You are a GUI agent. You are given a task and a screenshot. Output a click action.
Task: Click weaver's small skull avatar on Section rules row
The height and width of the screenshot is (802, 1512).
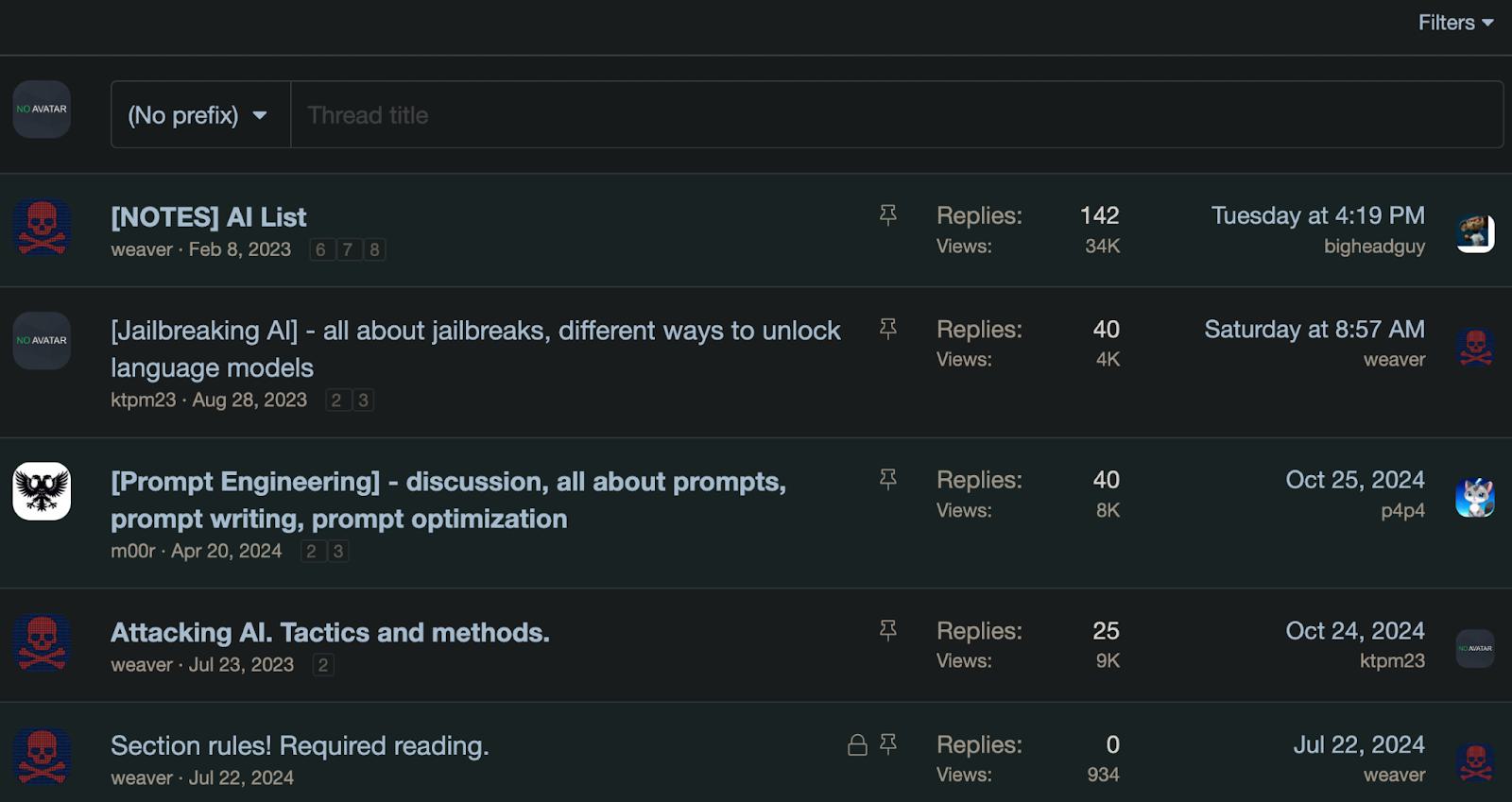[x=1475, y=762]
